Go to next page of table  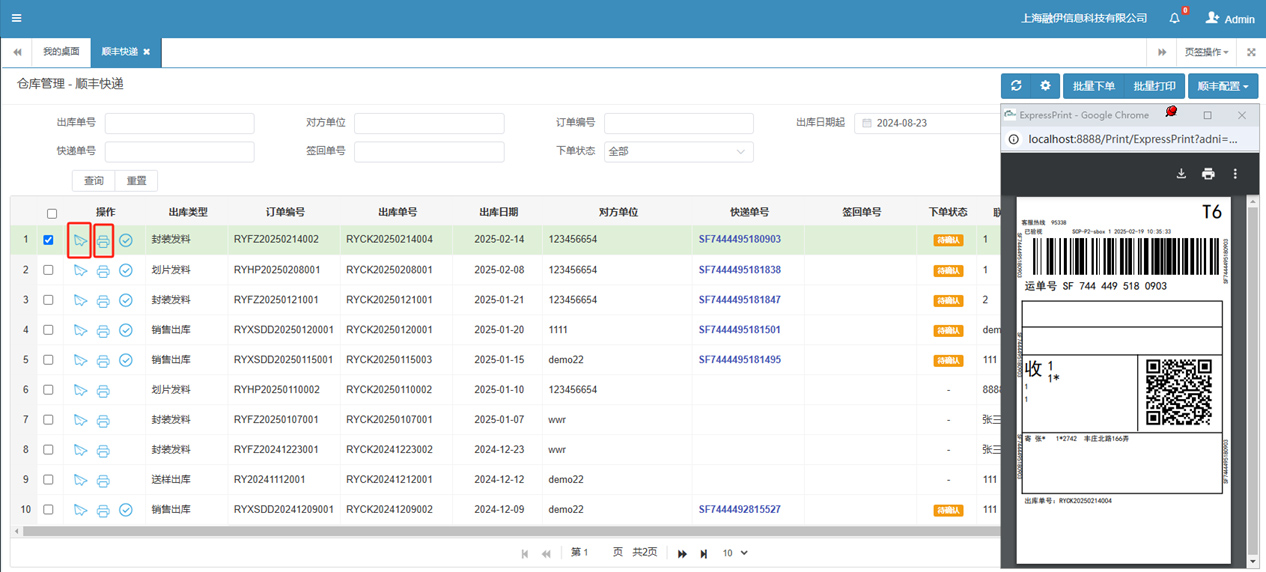pyautogui.click(x=682, y=553)
